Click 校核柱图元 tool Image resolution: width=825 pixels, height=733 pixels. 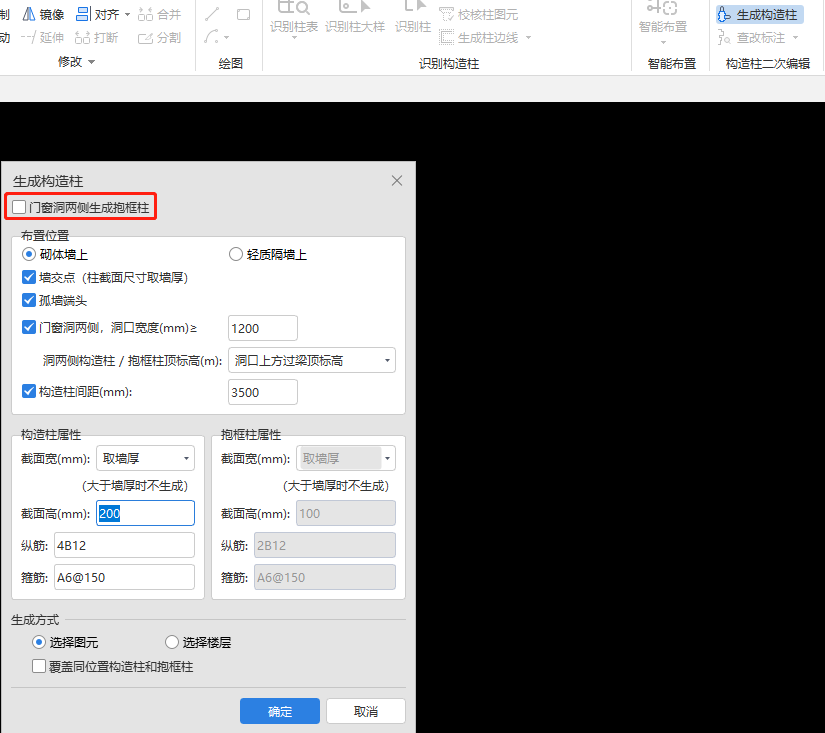click(478, 15)
